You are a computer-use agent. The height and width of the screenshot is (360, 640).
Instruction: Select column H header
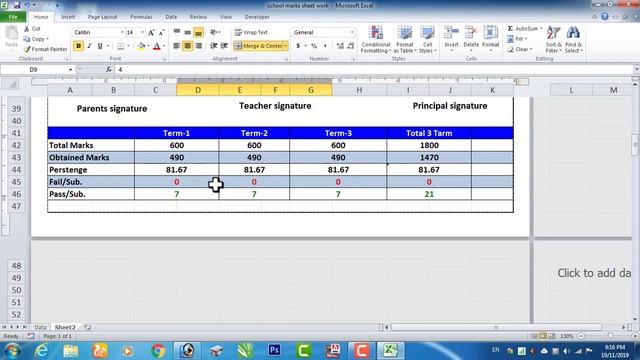pos(359,90)
